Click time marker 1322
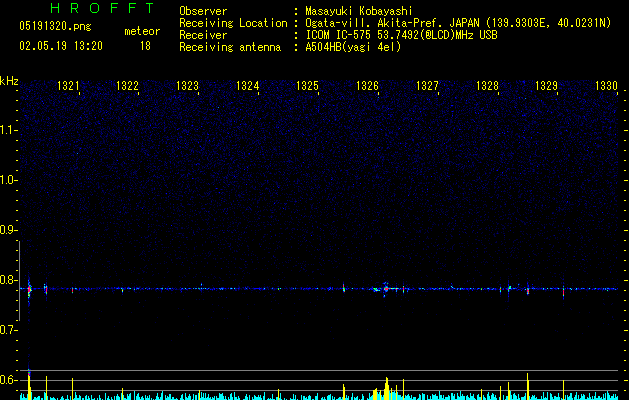The height and width of the screenshot is (400, 629). (x=127, y=86)
